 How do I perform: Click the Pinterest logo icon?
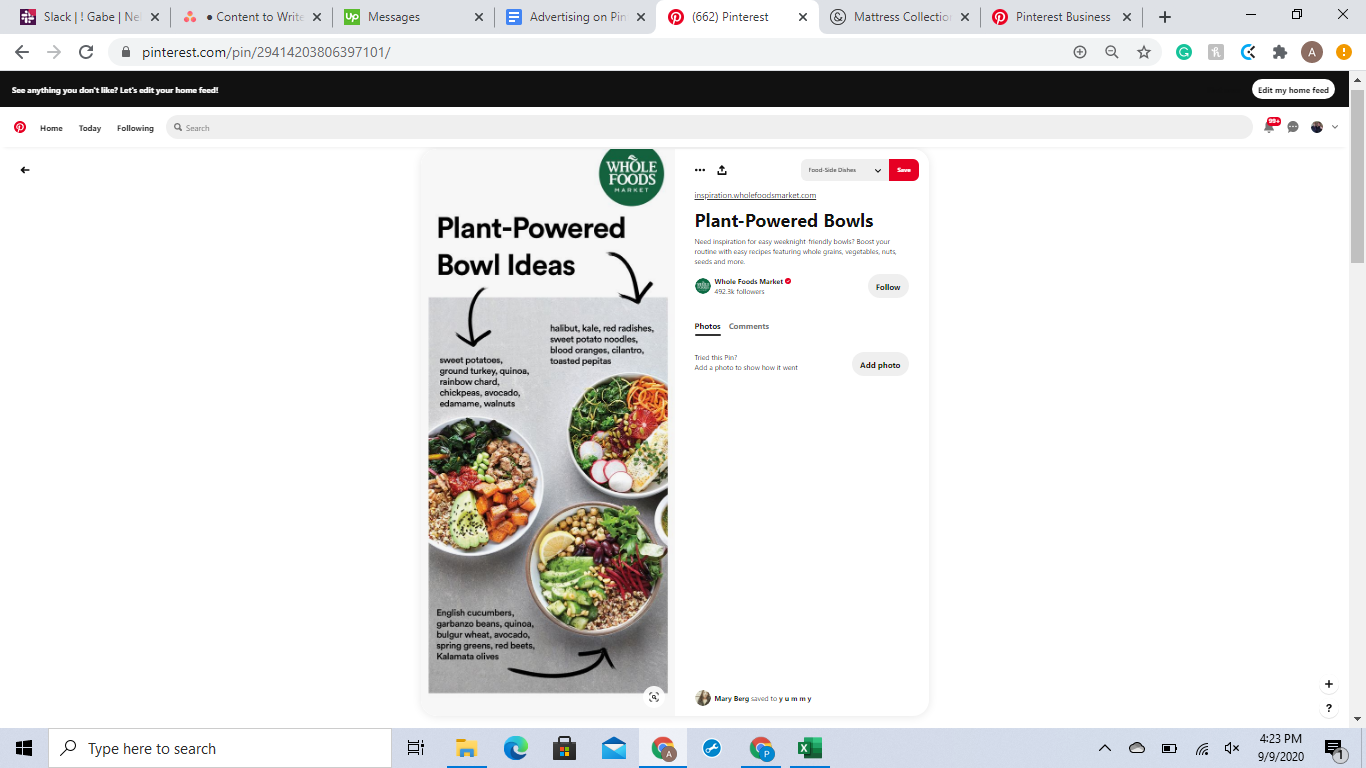pyautogui.click(x=20, y=128)
